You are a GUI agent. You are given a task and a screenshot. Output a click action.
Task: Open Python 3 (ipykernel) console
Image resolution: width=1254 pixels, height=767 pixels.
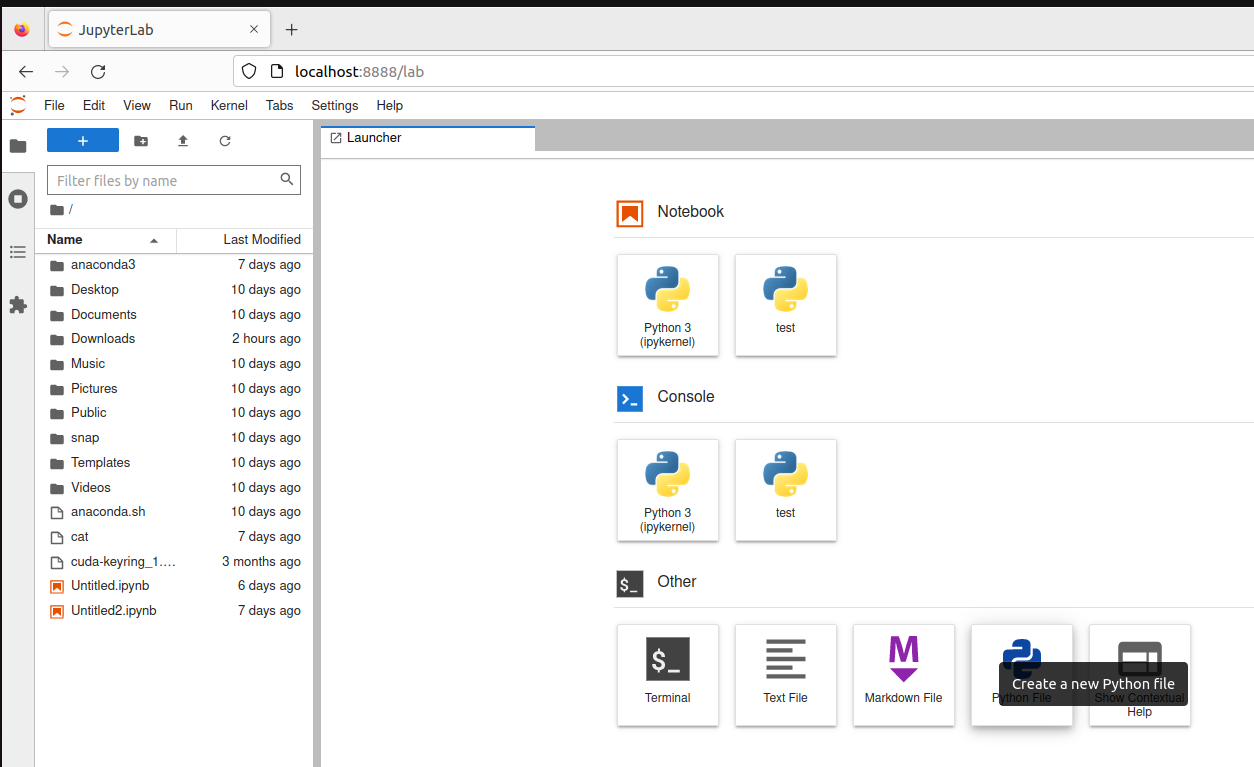pyautogui.click(x=668, y=490)
